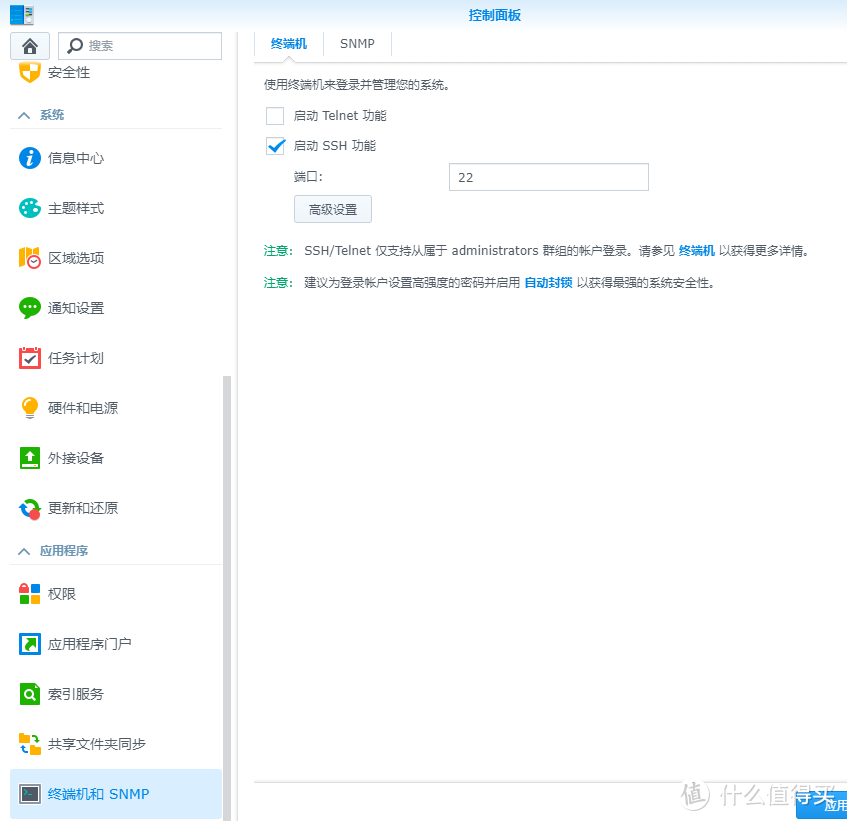Select 应用程序门户 label in sidebar
847x821 pixels.
[90, 644]
